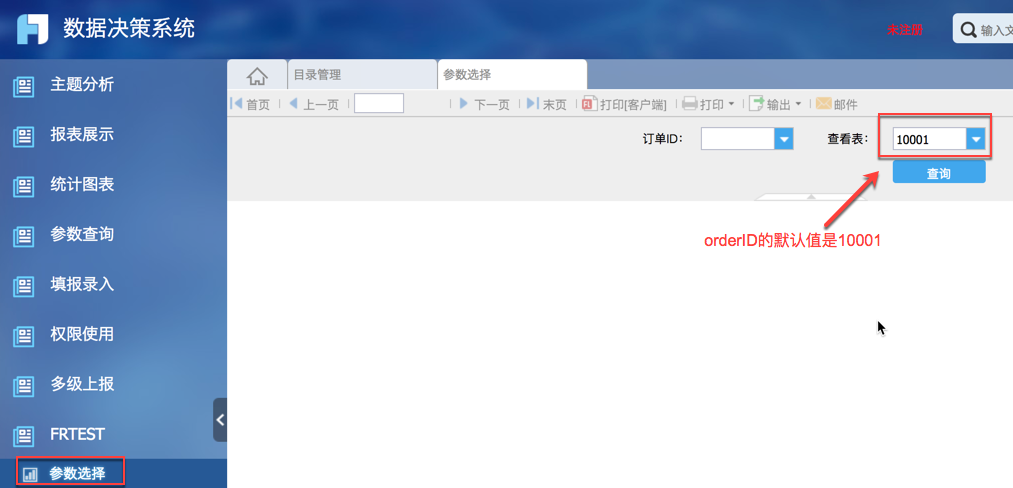Go to first page via 首页 icon
This screenshot has width=1013, height=488.
click(236, 103)
